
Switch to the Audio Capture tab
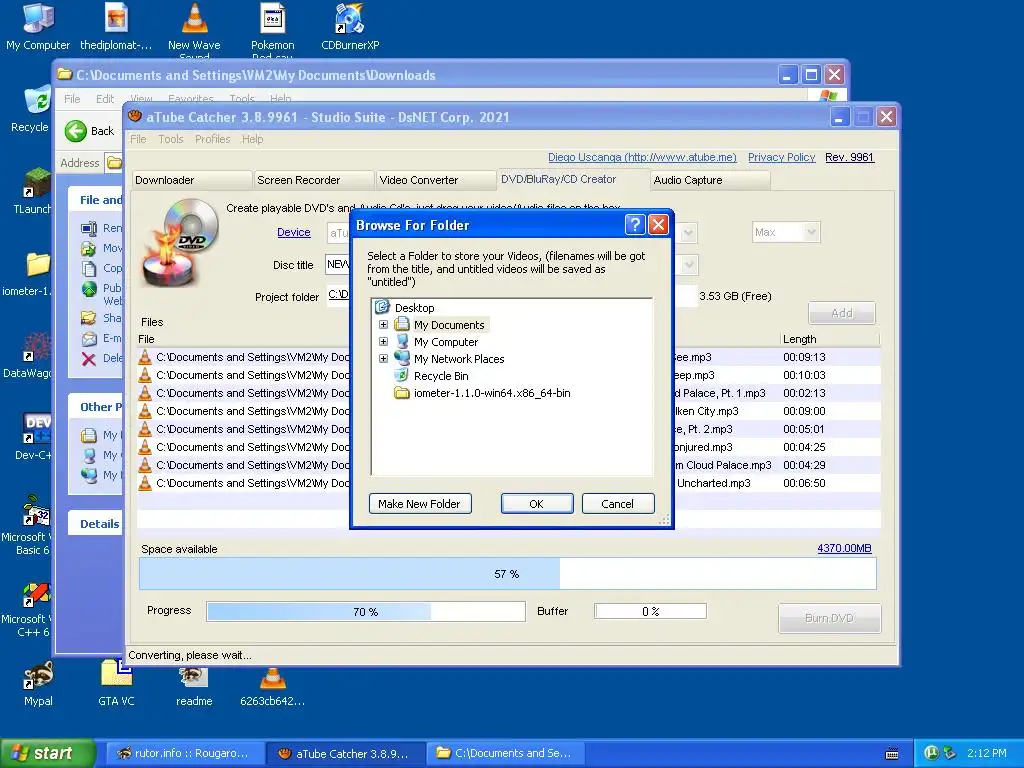click(710, 180)
